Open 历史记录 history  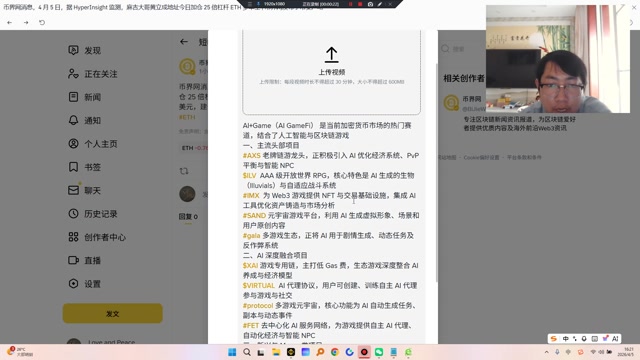point(93,213)
